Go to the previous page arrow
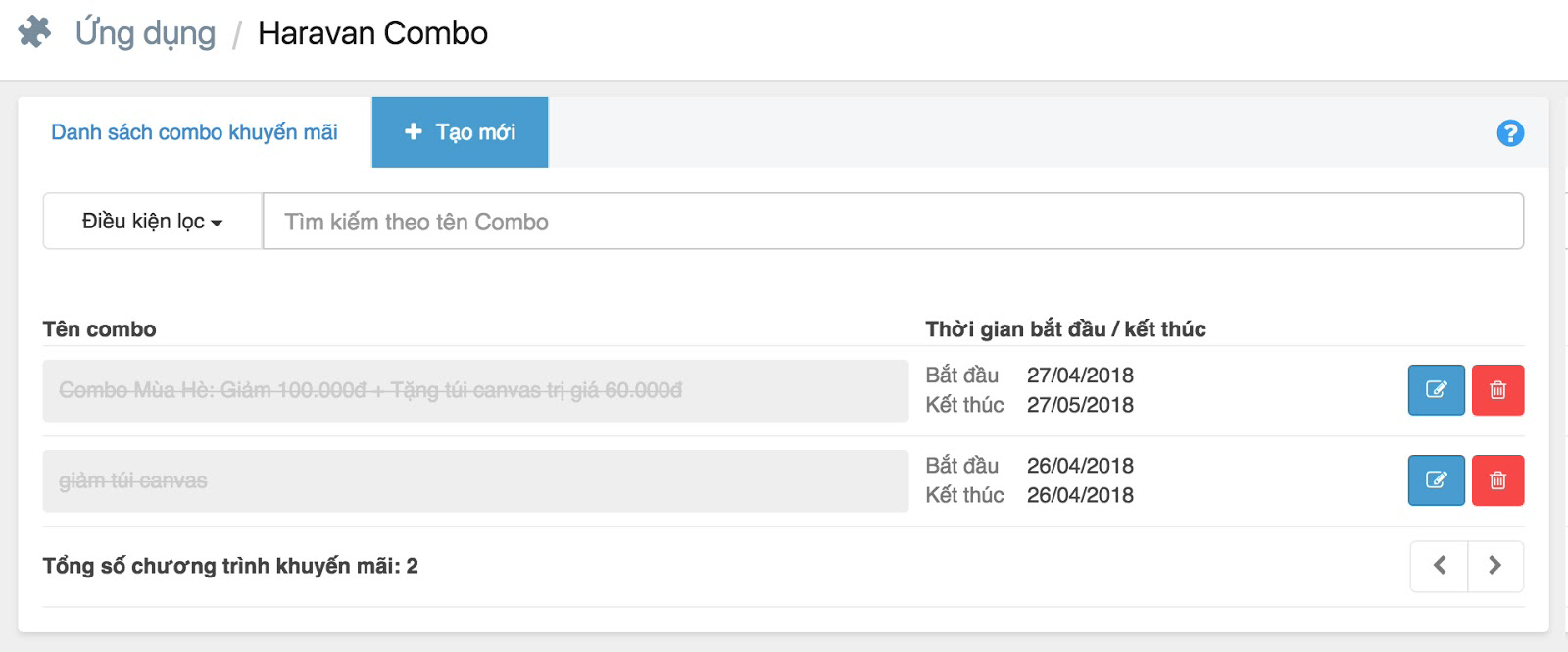This screenshot has width=1568, height=652. [x=1440, y=566]
